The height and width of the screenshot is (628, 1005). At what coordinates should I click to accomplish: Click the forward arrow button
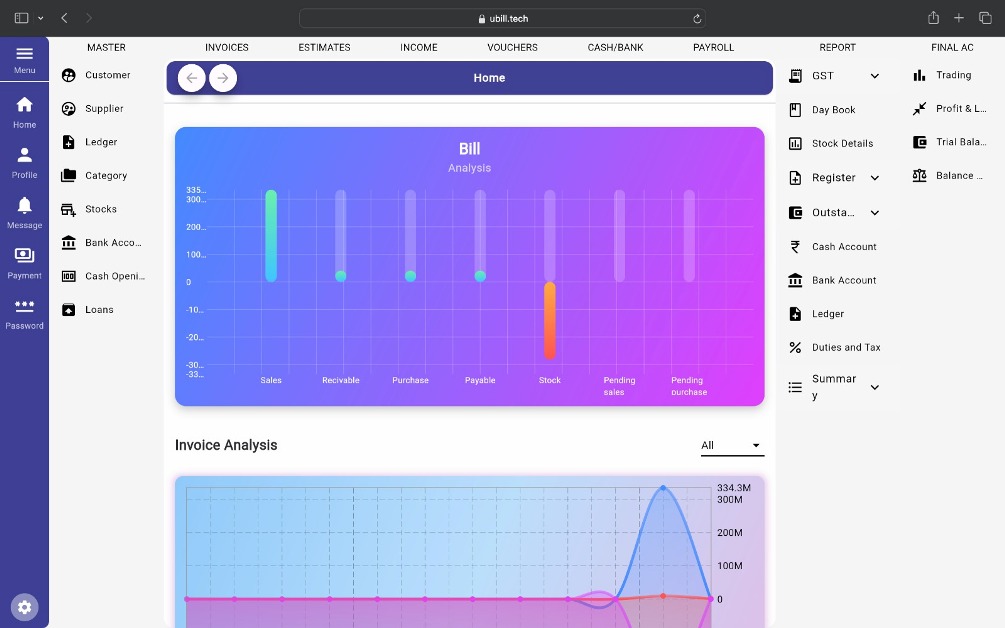pyautogui.click(x=223, y=78)
